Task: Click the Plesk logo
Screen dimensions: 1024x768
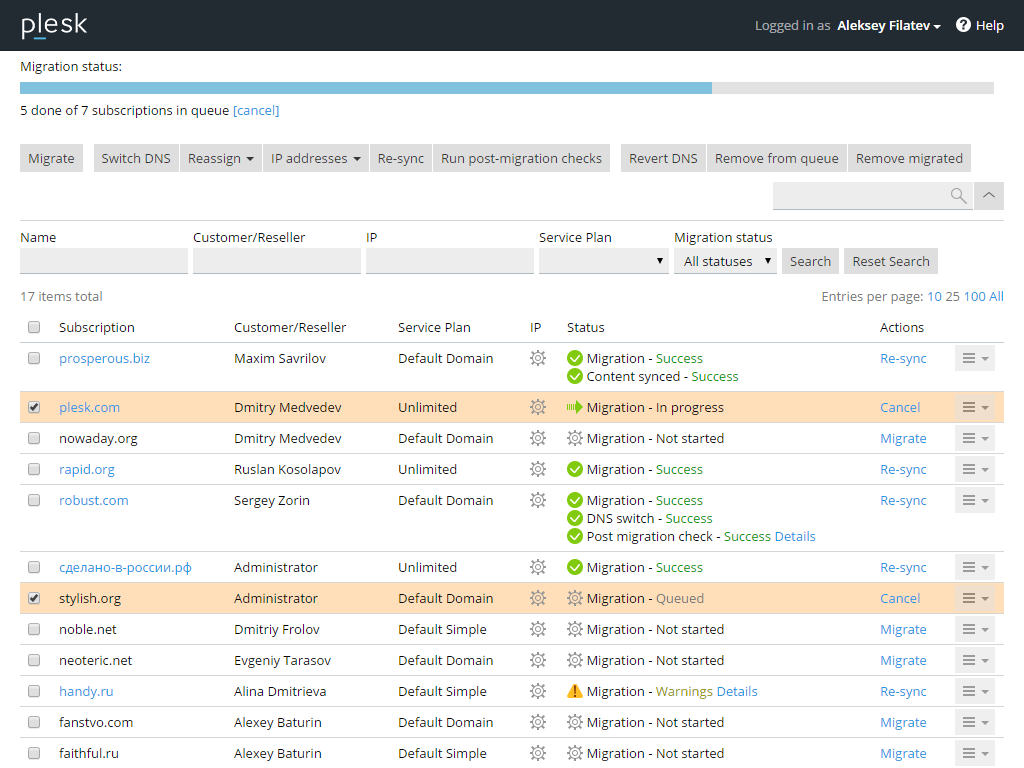Action: click(54, 25)
